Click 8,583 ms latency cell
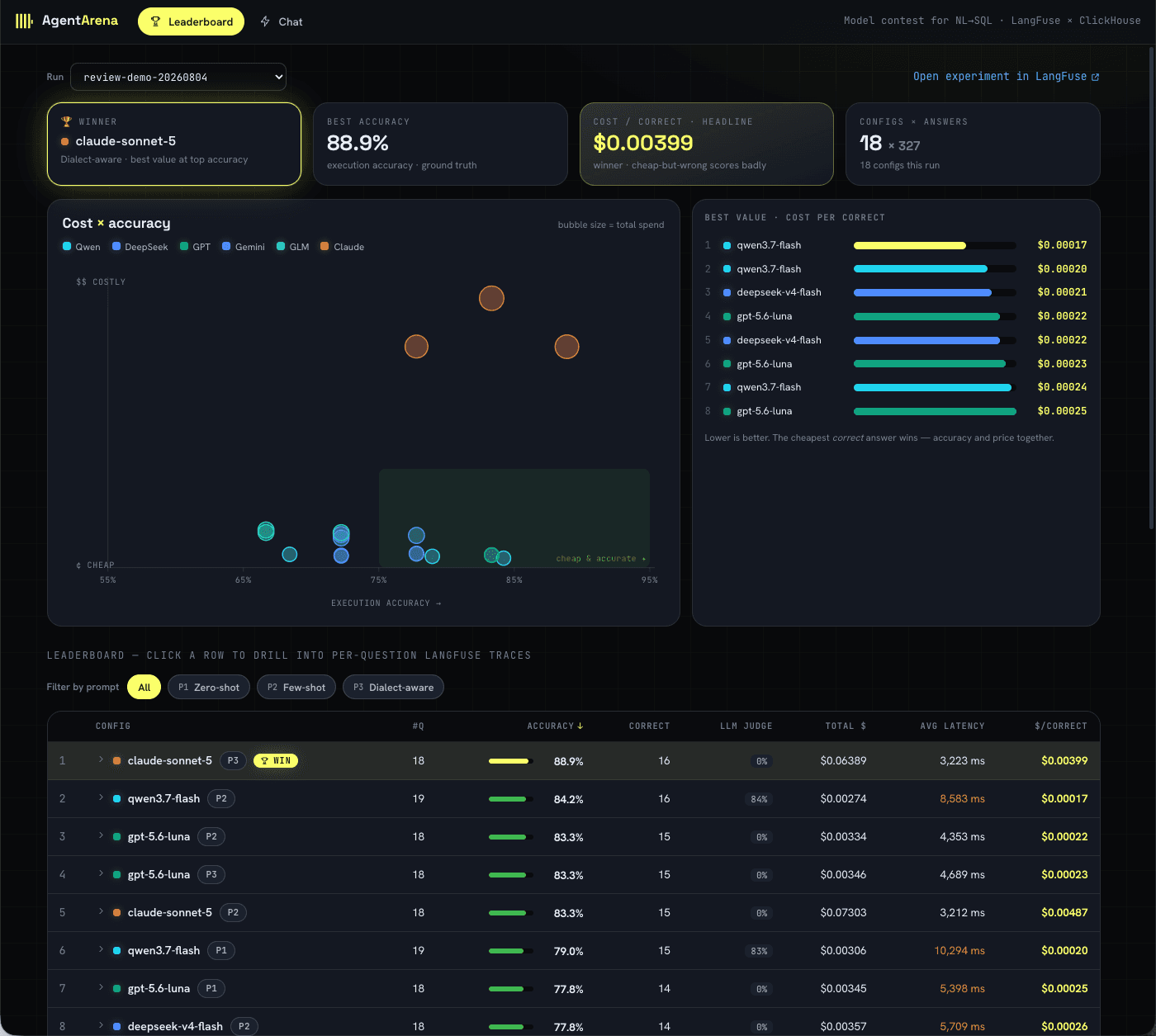The image size is (1156, 1036). 962,798
